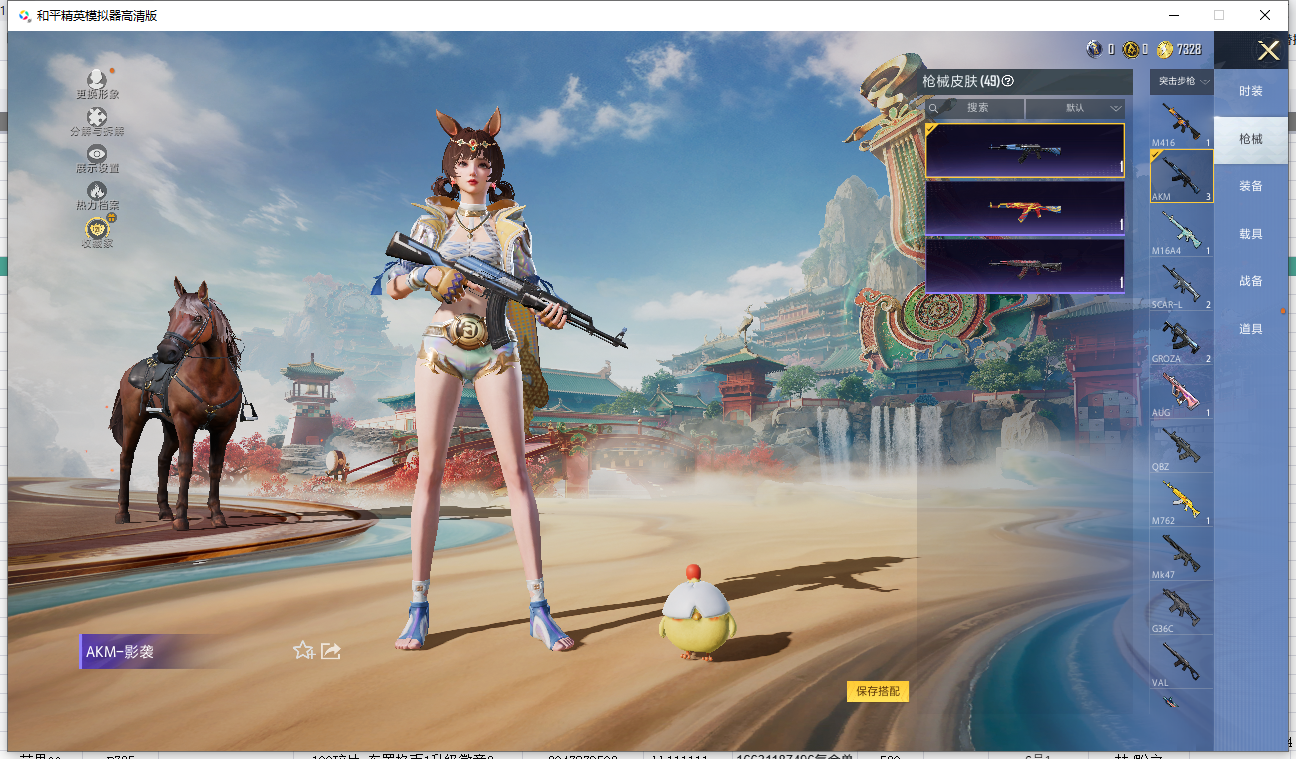Click the magnifier icon in the skin search
The width and height of the screenshot is (1296, 759).
933,108
